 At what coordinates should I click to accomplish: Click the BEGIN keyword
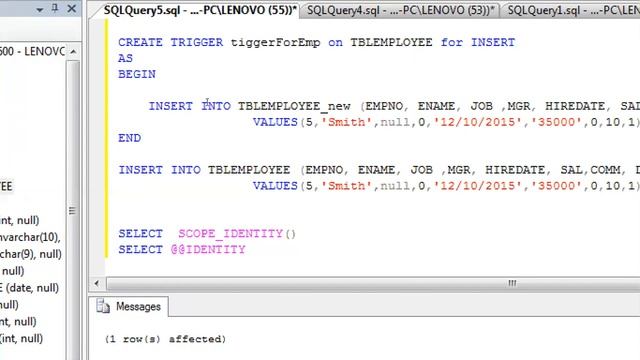point(137,74)
